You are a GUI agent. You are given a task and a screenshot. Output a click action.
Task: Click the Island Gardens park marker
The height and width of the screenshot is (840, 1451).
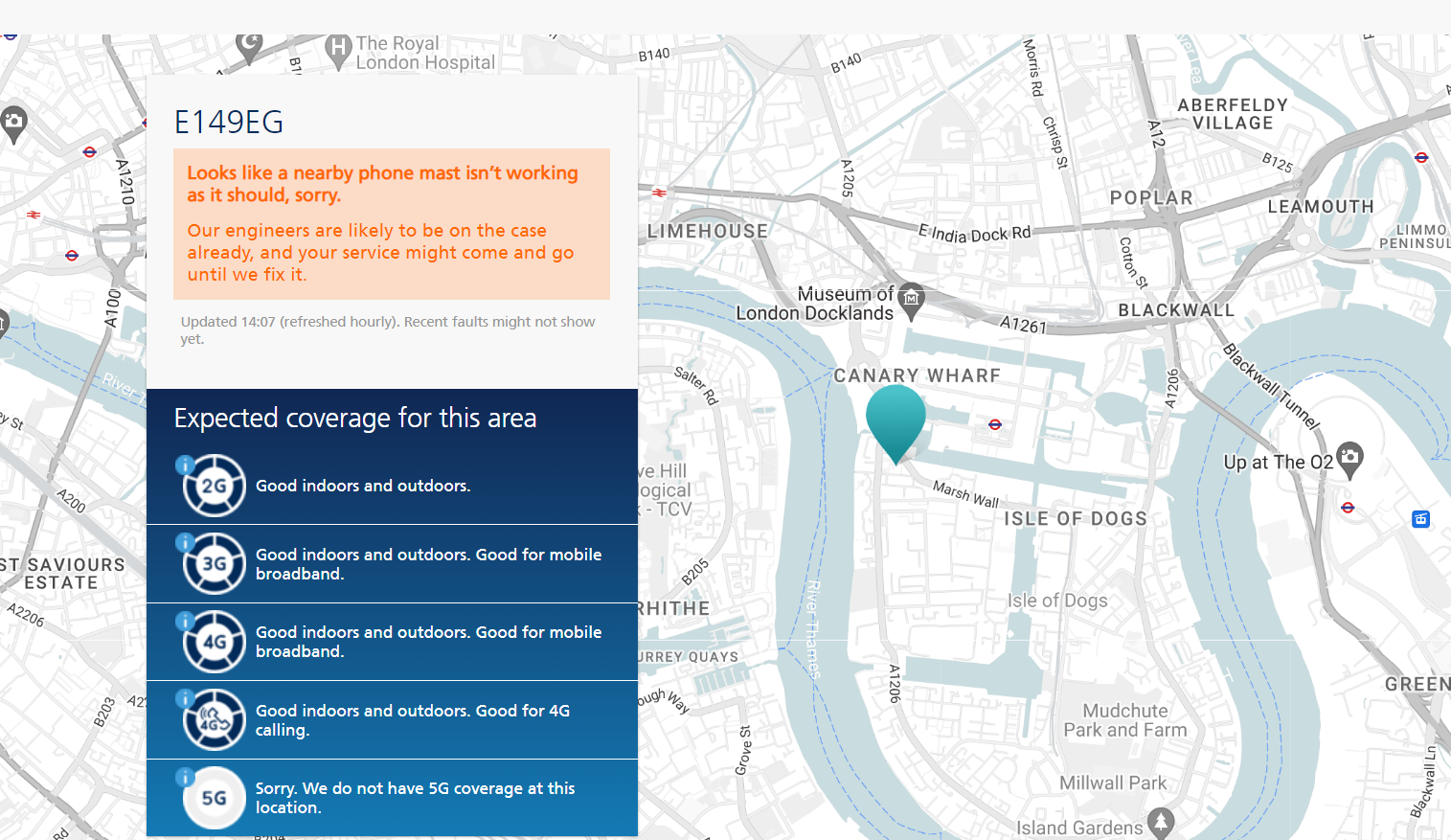pyautogui.click(x=1161, y=823)
